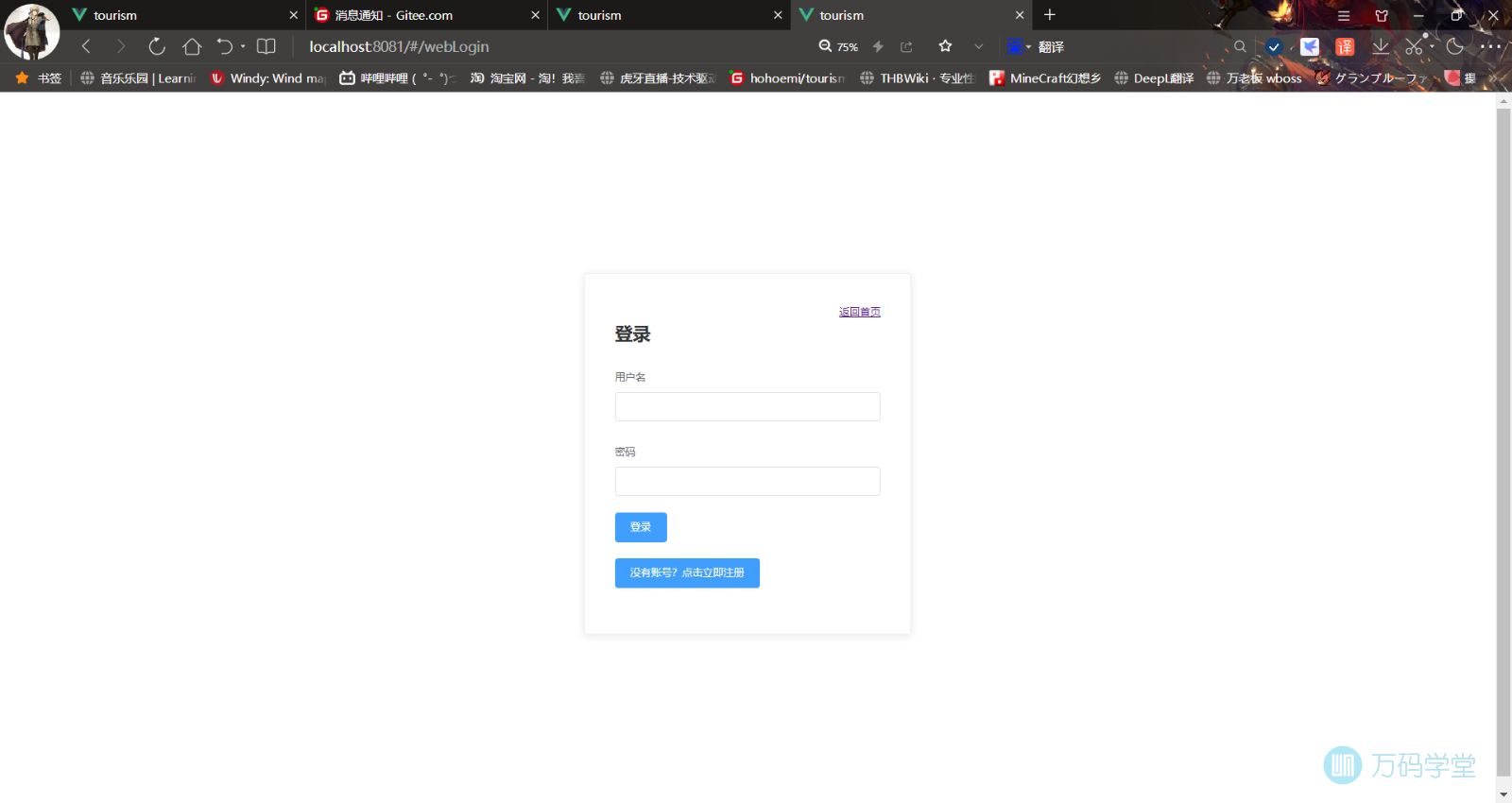The height and width of the screenshot is (803, 1512).
Task: Click the browser skin shirt icon
Action: point(1382,16)
